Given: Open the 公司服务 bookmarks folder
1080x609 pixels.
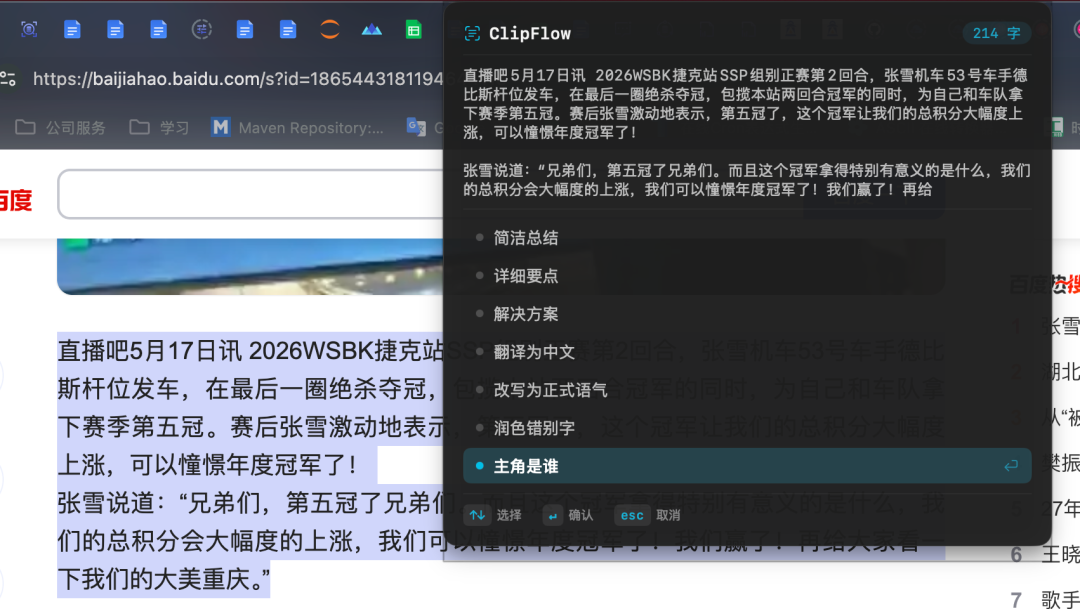Looking at the screenshot, I should [x=61, y=127].
